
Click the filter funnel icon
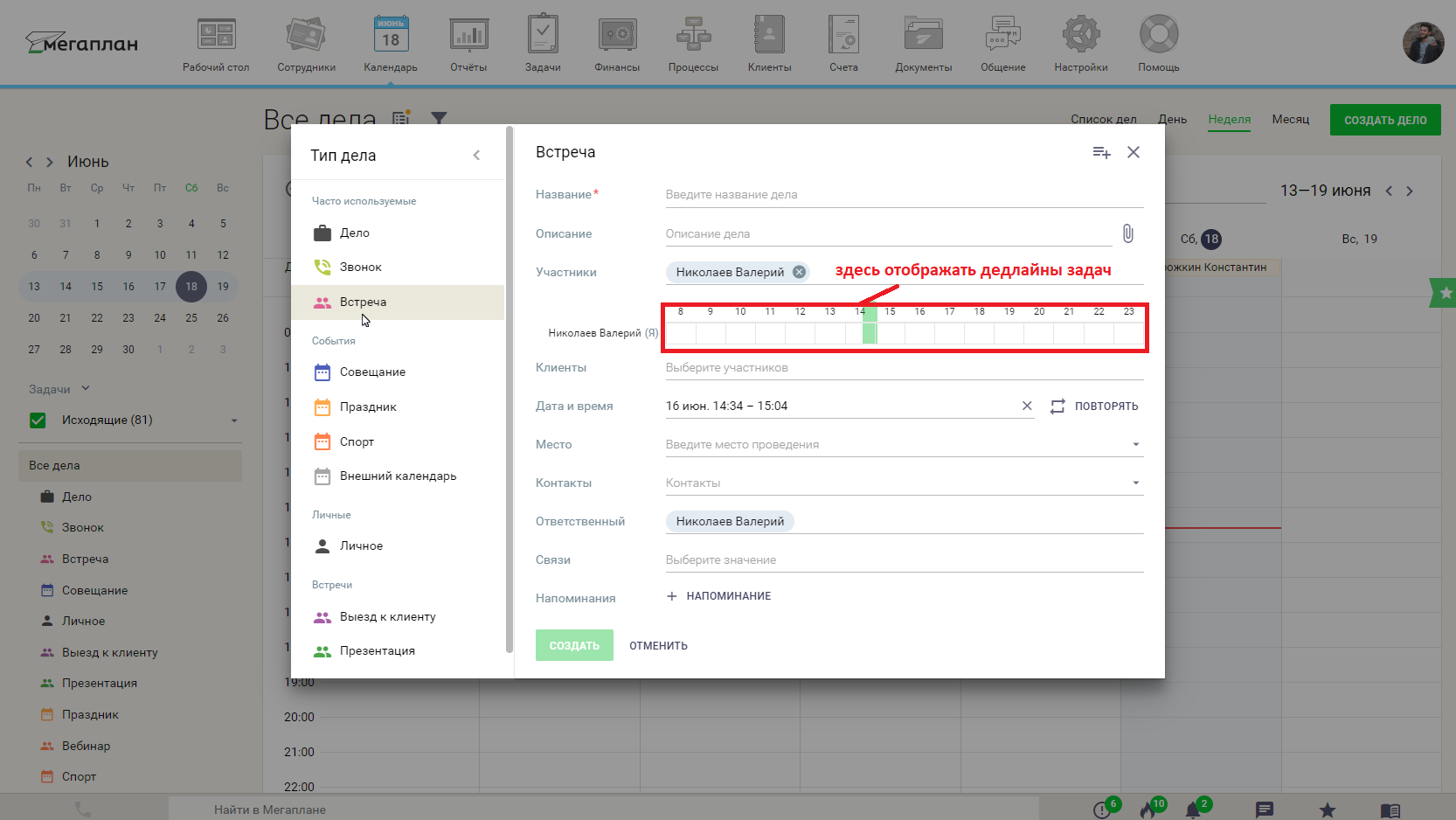click(439, 118)
